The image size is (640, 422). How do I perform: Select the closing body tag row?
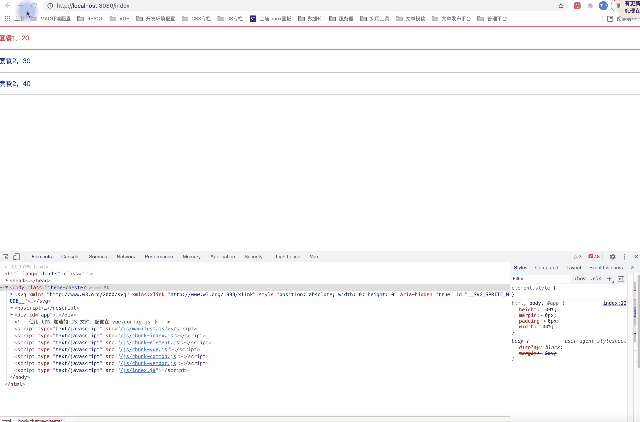pyautogui.click(x=20, y=377)
